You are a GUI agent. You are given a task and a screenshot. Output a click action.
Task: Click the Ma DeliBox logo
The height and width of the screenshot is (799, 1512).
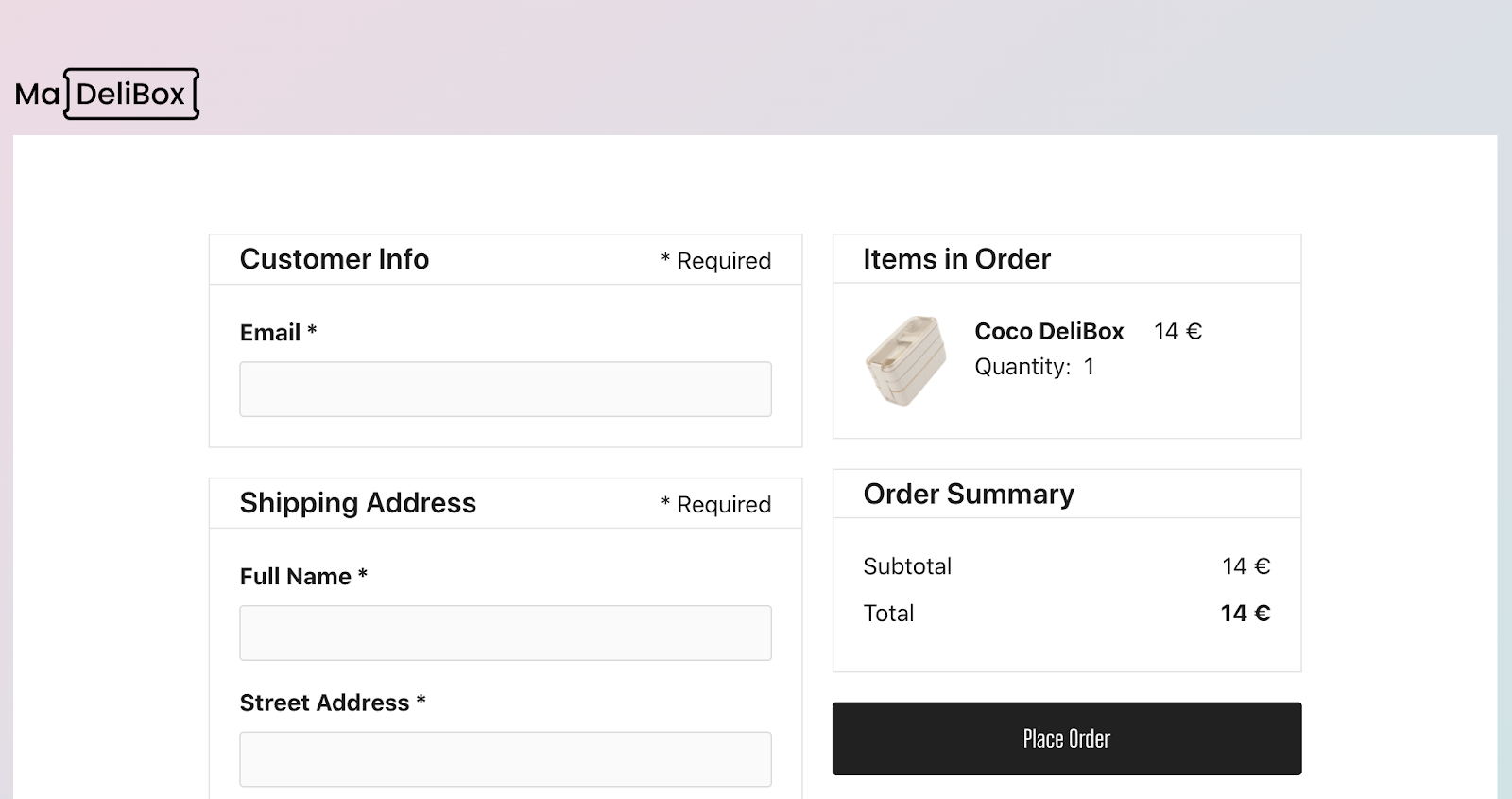pyautogui.click(x=107, y=94)
